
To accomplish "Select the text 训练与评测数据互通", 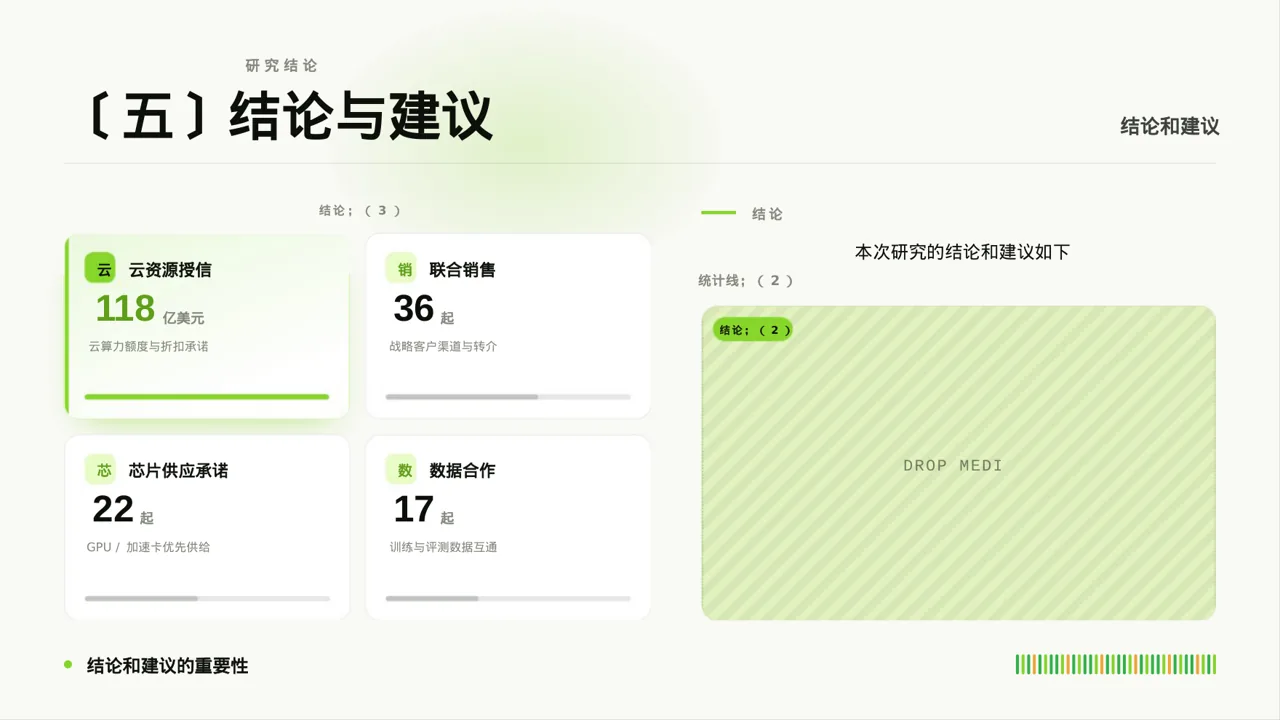I will tap(443, 548).
